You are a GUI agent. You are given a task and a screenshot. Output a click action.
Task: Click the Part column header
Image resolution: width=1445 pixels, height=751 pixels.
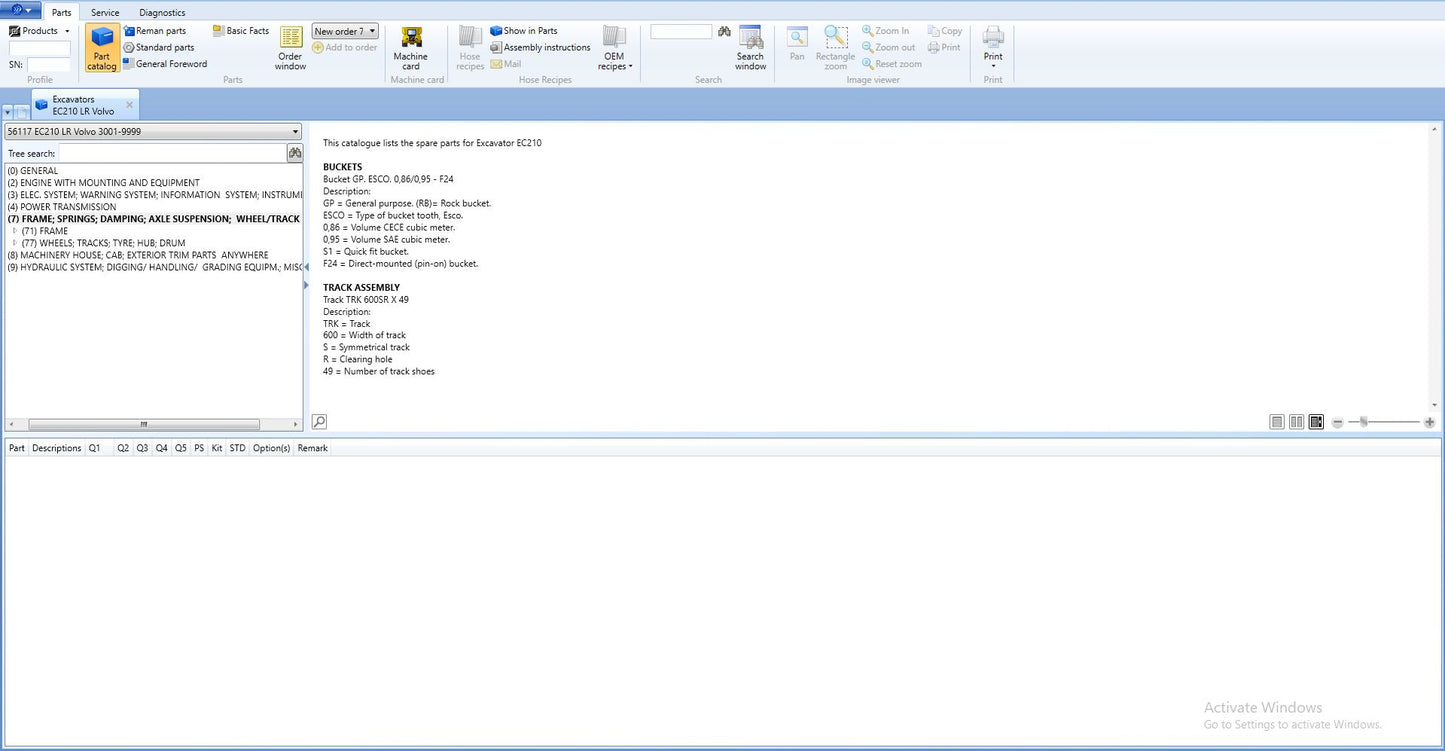click(x=17, y=448)
